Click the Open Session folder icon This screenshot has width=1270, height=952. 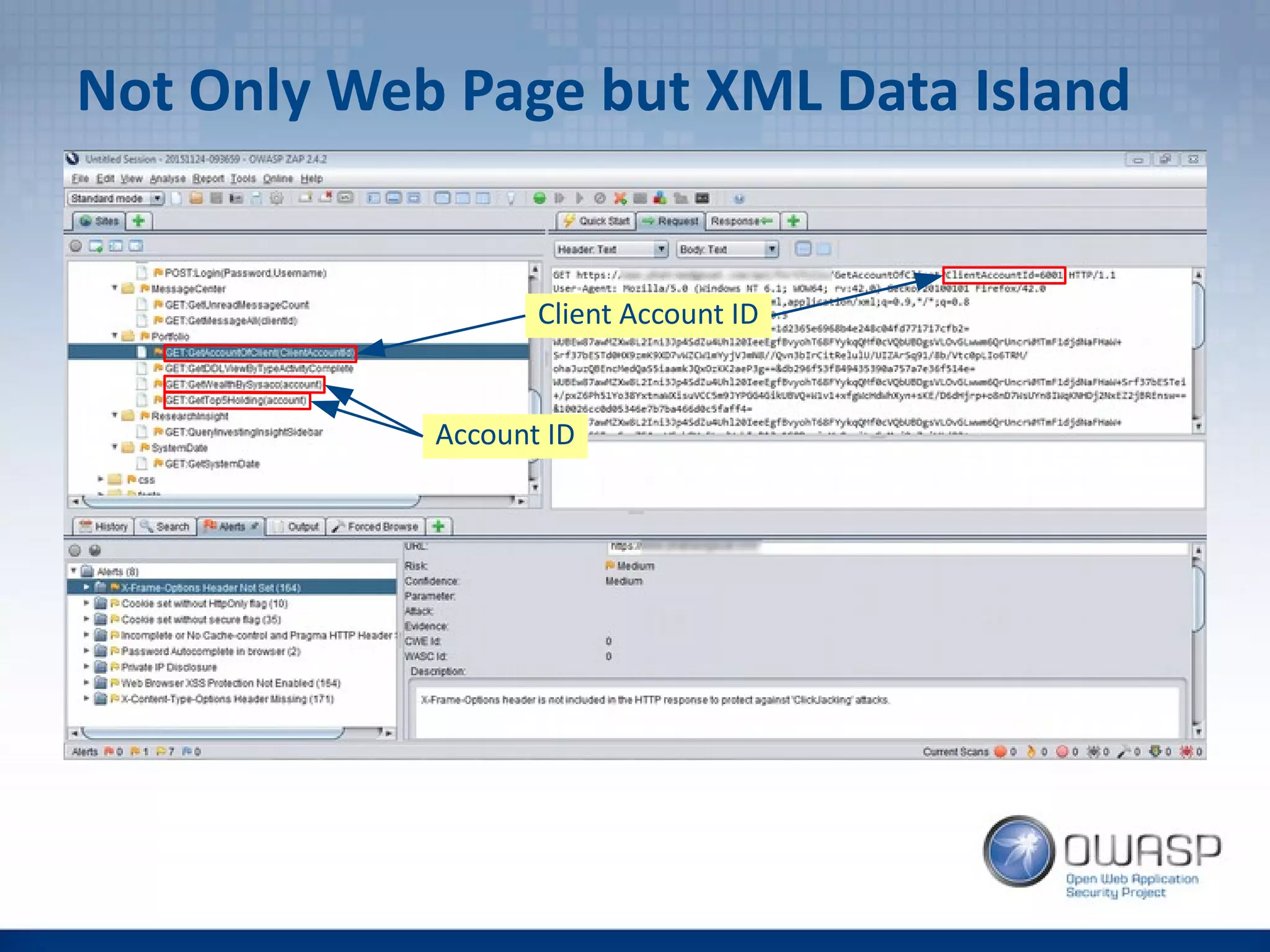[196, 198]
